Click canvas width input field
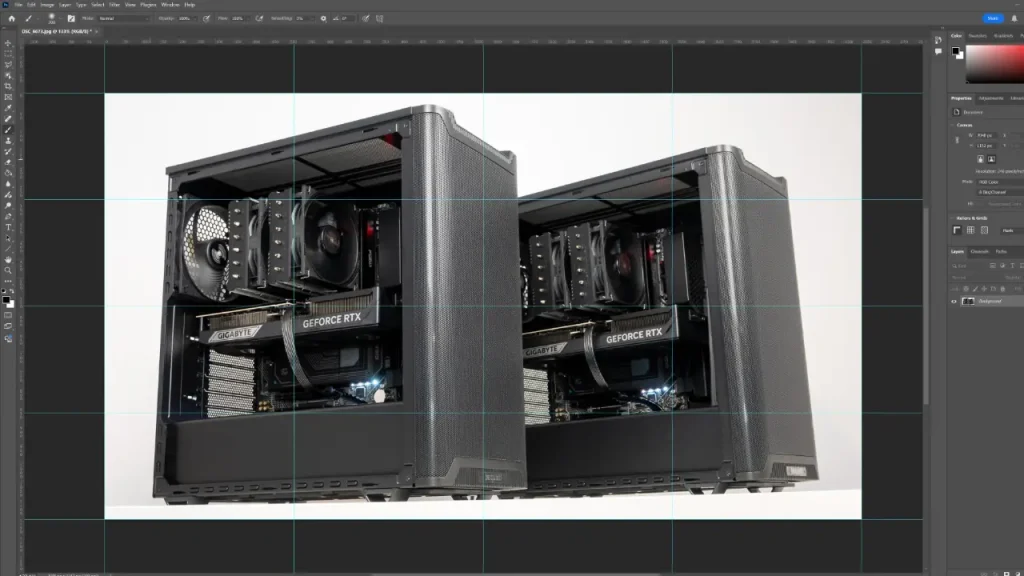This screenshot has width=1024, height=576. click(x=987, y=135)
